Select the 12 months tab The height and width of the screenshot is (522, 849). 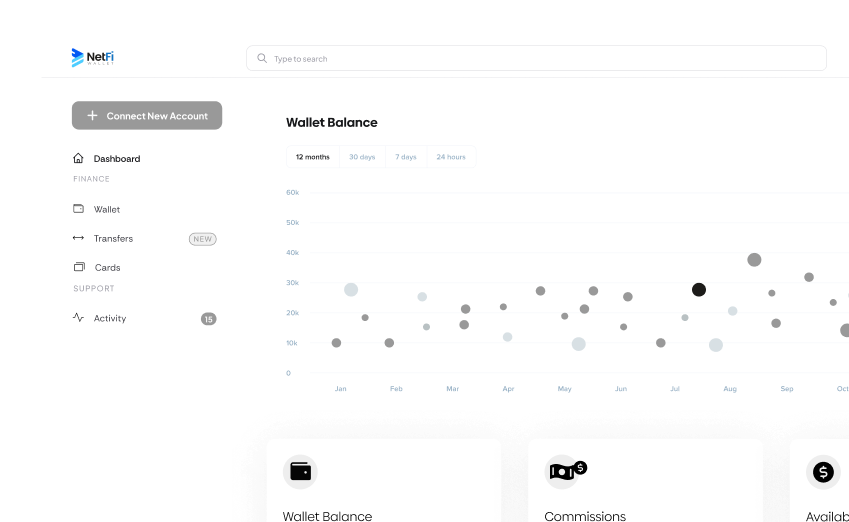(312, 157)
